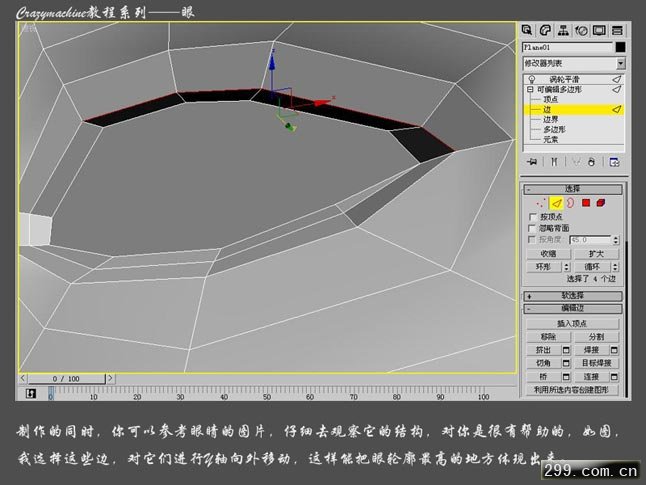
Task: Select Vertex sub-object icon in 选择 rollout
Action: pyautogui.click(x=541, y=203)
